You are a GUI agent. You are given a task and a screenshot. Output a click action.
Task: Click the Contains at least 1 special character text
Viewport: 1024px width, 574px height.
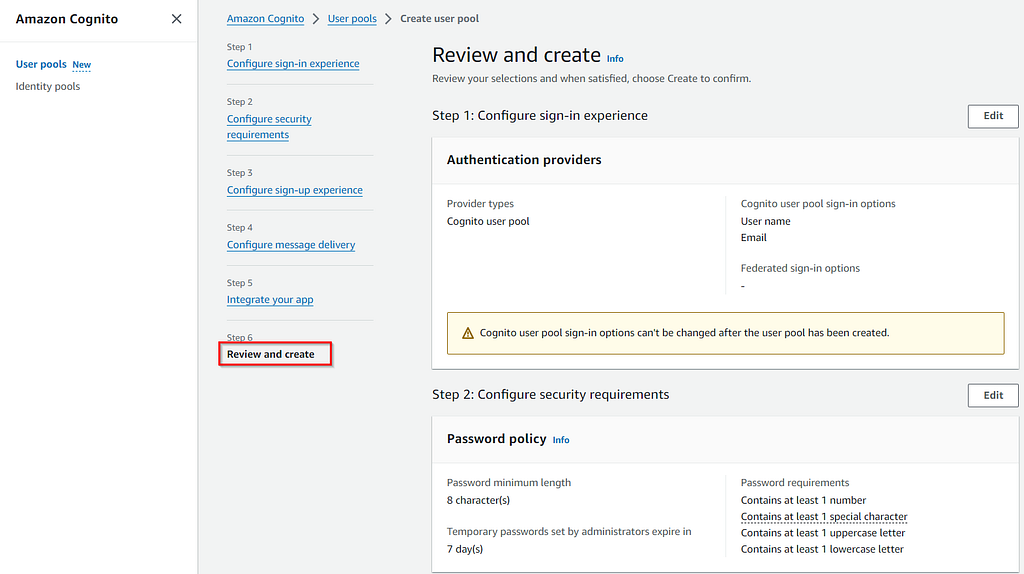(824, 517)
